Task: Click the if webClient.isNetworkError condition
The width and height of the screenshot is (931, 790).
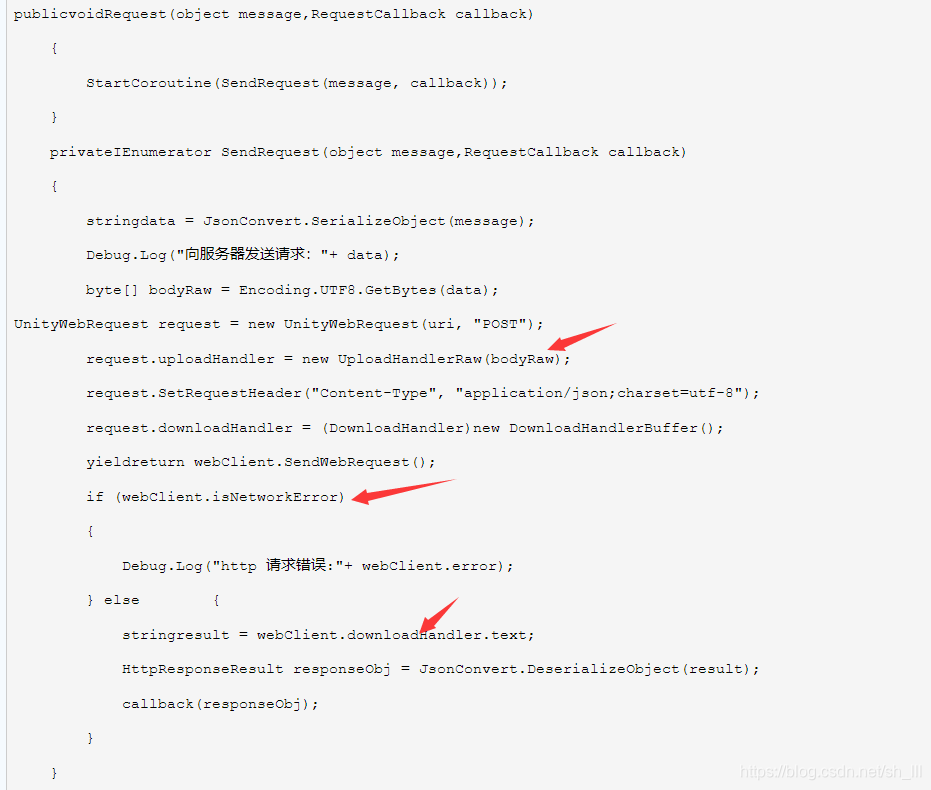Action: [215, 497]
